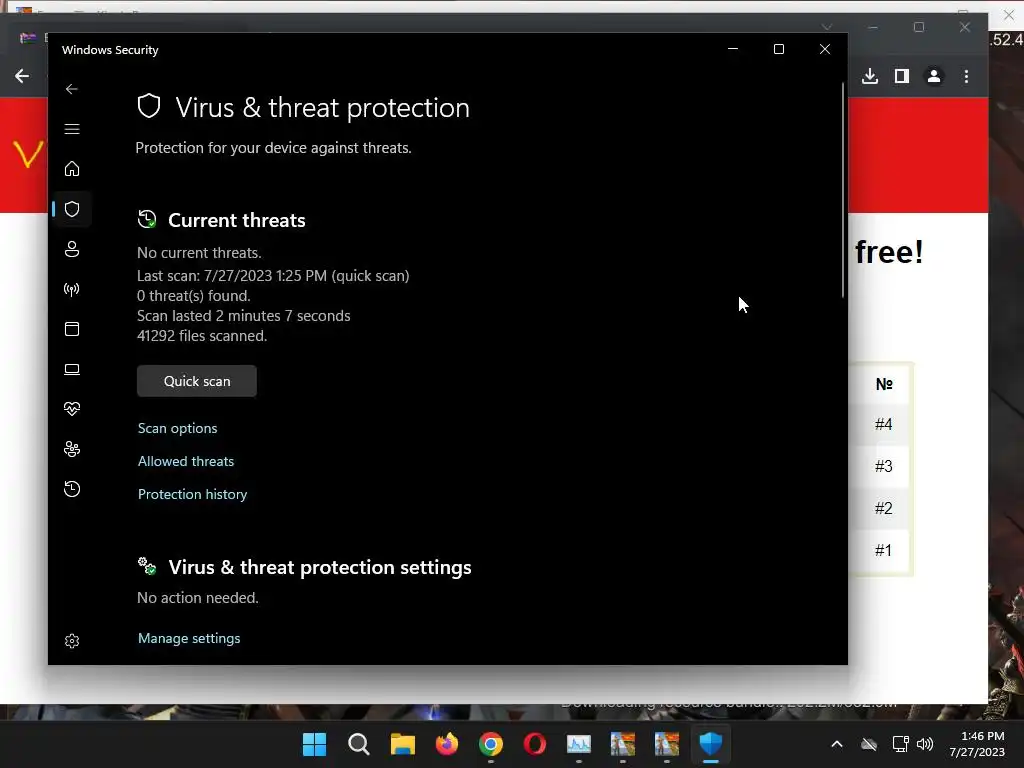Open the hamburger navigation menu
The width and height of the screenshot is (1024, 768).
(72, 129)
